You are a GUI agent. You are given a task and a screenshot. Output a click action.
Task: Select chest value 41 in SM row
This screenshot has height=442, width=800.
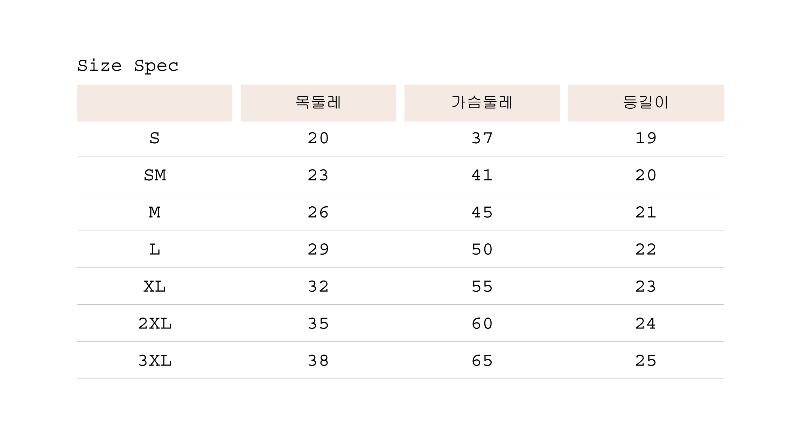point(482,175)
